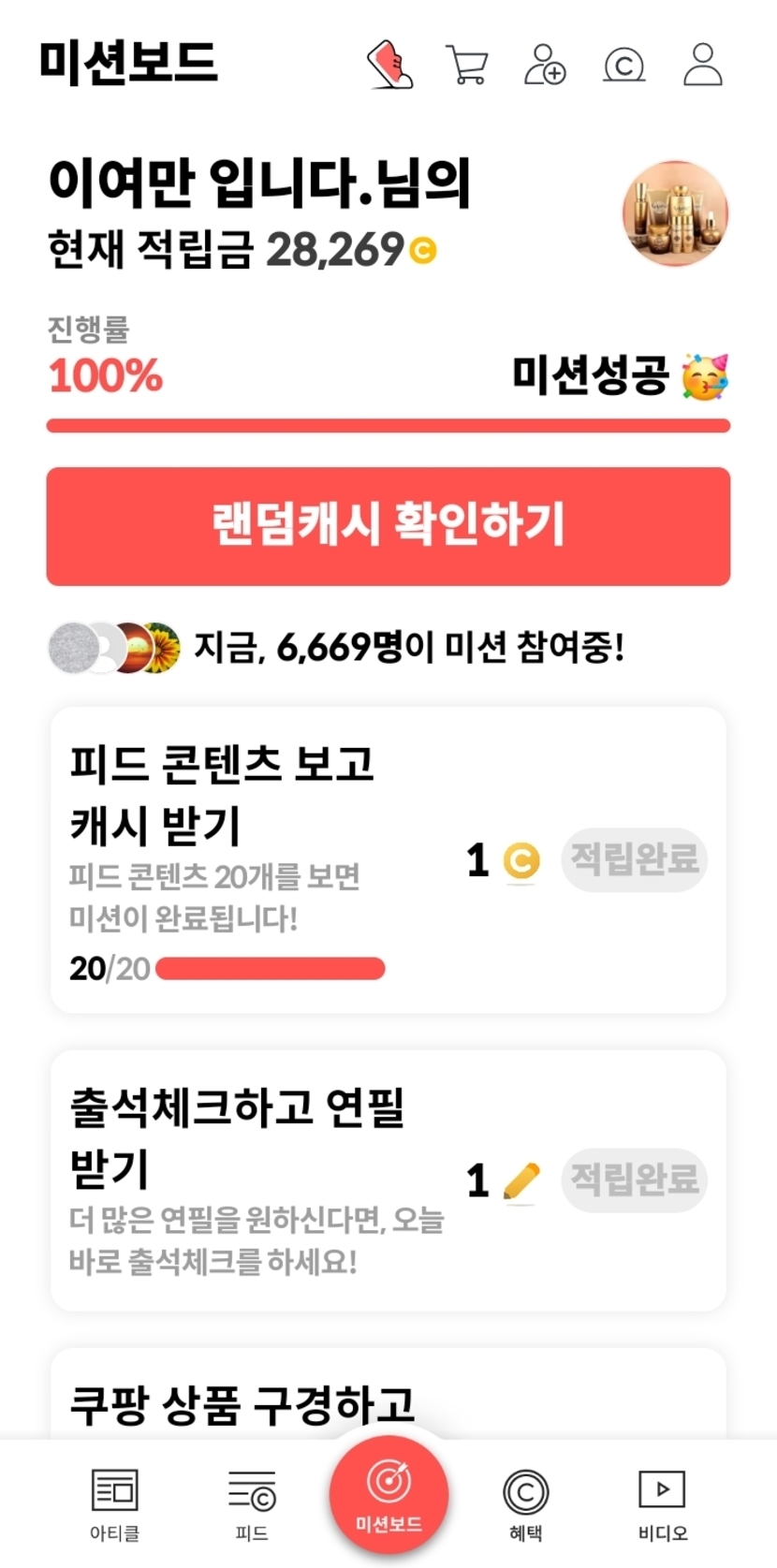777x1568 pixels.
Task: Tap the pencil reward icon
Action: (521, 1181)
